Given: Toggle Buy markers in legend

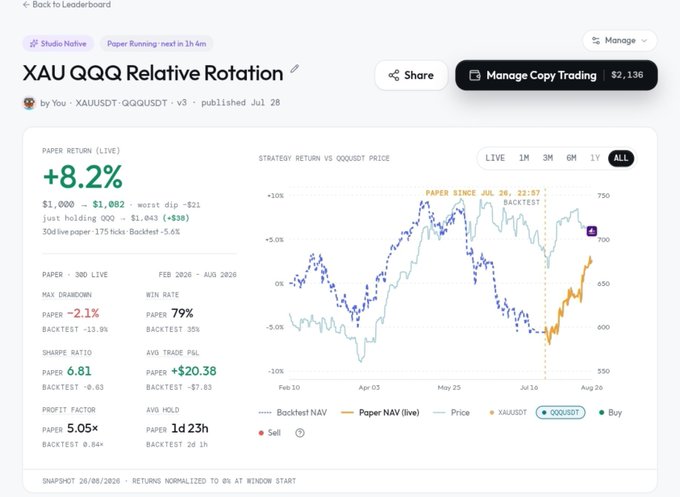Looking at the screenshot, I should click(x=610, y=412).
